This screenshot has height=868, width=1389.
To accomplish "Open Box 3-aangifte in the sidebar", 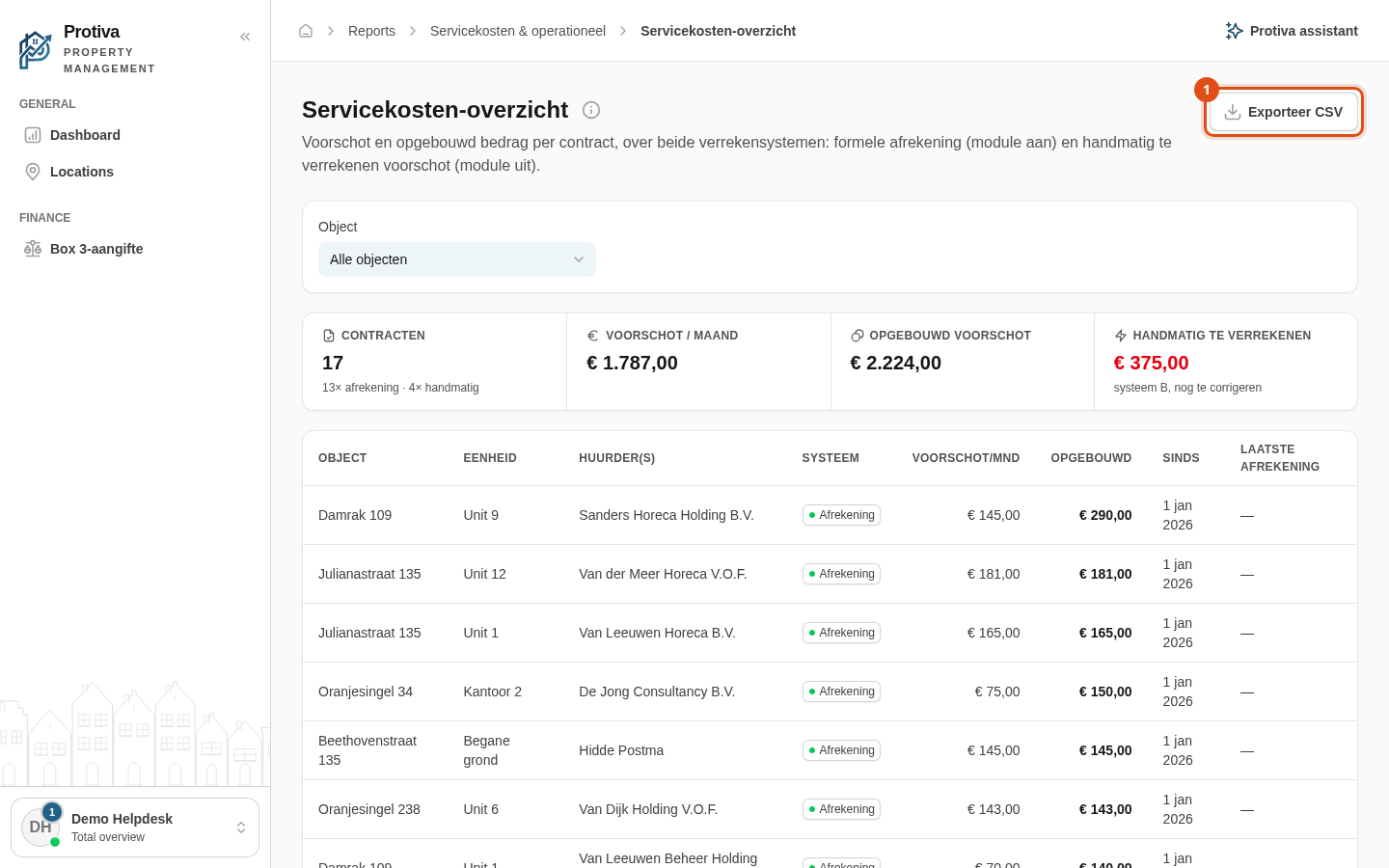I will (135, 249).
